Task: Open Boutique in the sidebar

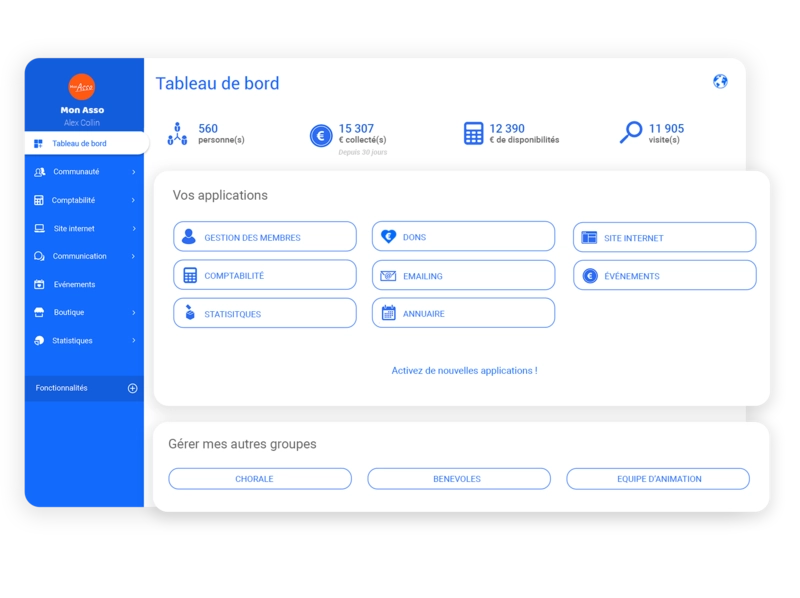Action: (84, 312)
